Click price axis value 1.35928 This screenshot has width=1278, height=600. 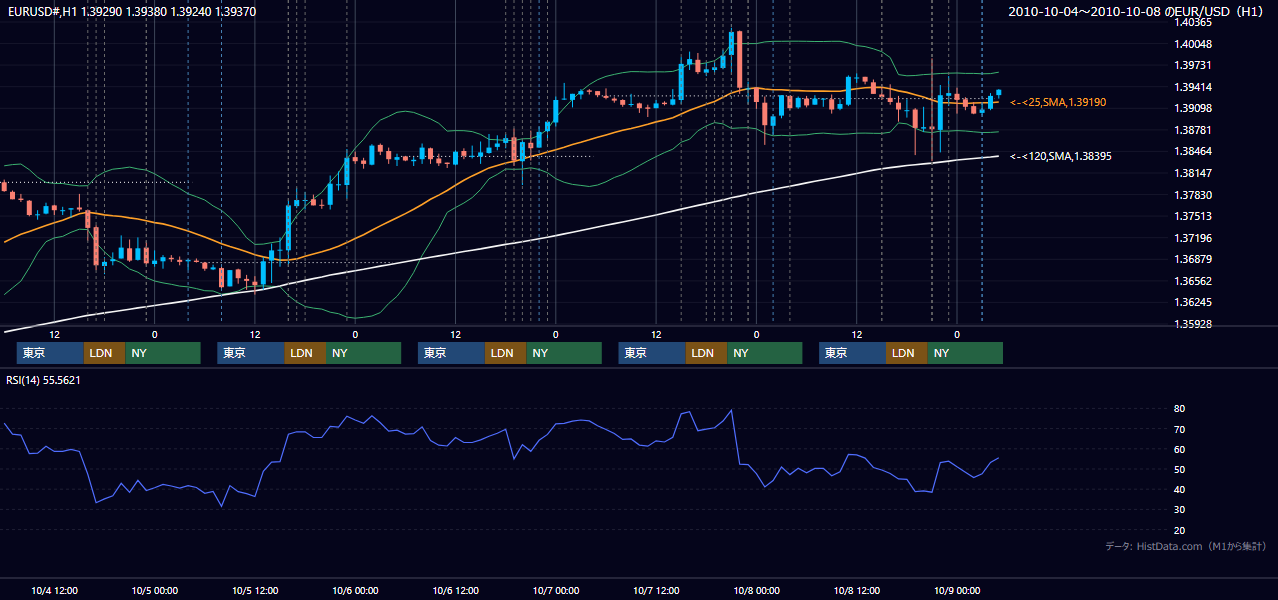click(x=1193, y=324)
